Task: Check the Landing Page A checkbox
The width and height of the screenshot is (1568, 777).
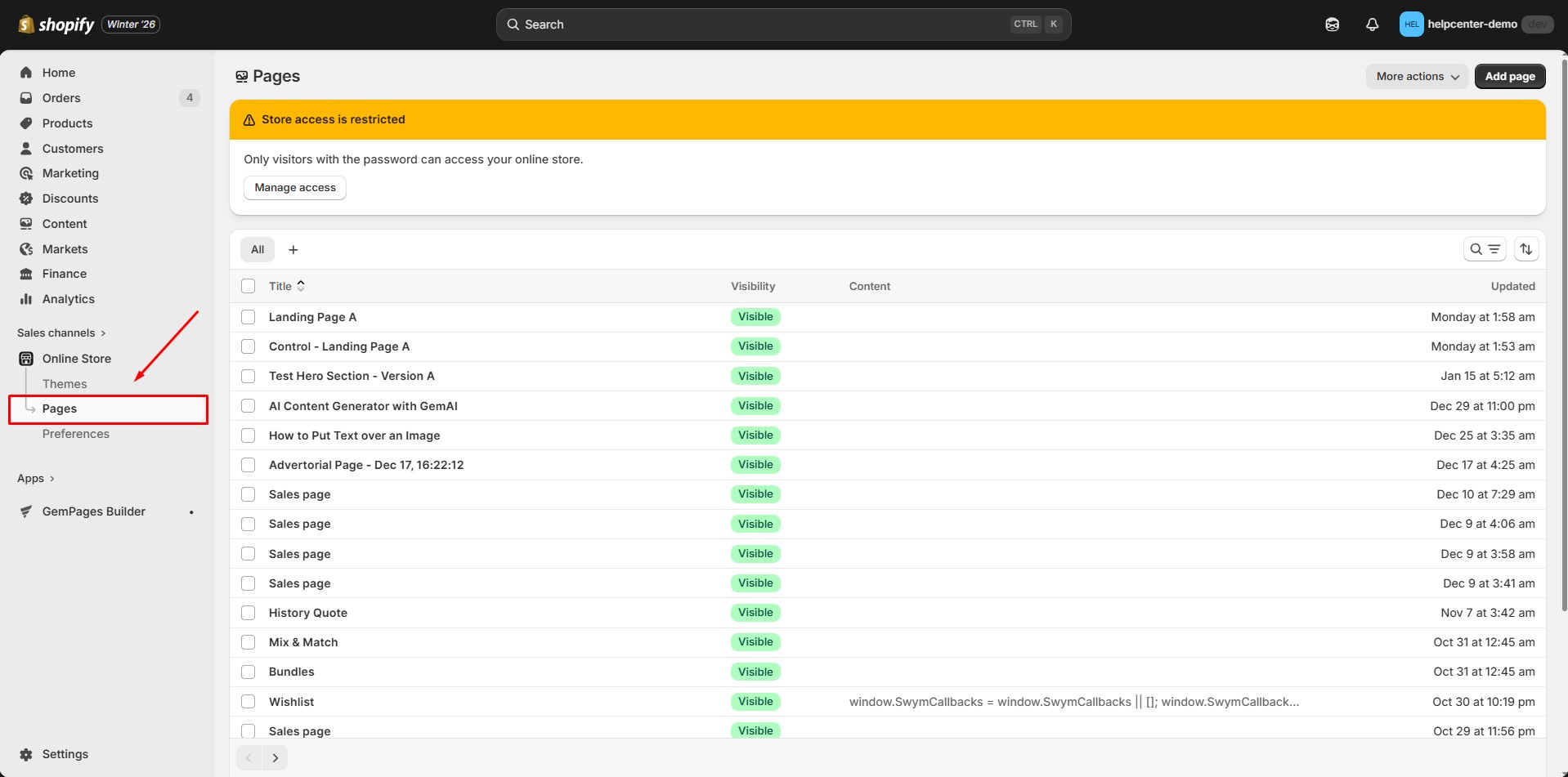Action: pyautogui.click(x=249, y=317)
